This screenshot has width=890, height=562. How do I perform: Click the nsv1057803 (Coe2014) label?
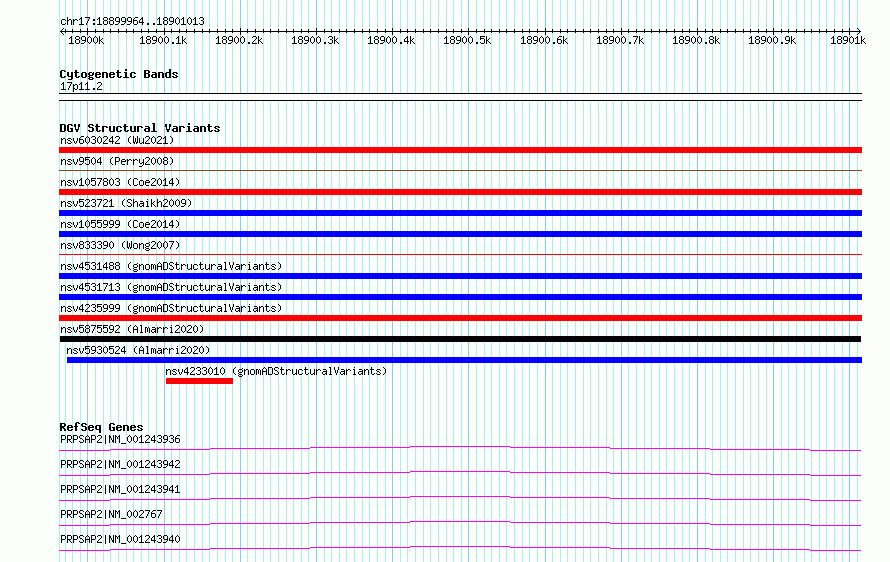pyautogui.click(x=120, y=182)
